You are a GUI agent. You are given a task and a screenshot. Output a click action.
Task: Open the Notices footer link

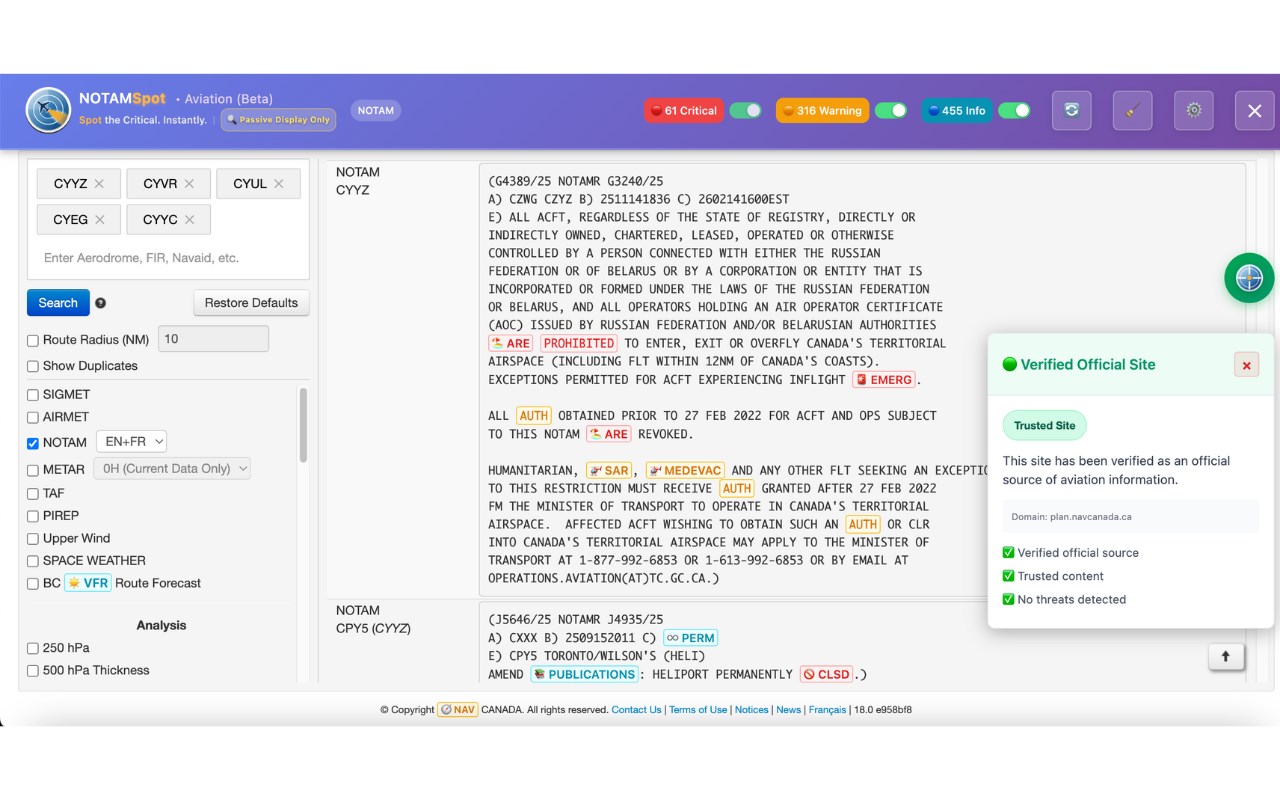point(752,710)
